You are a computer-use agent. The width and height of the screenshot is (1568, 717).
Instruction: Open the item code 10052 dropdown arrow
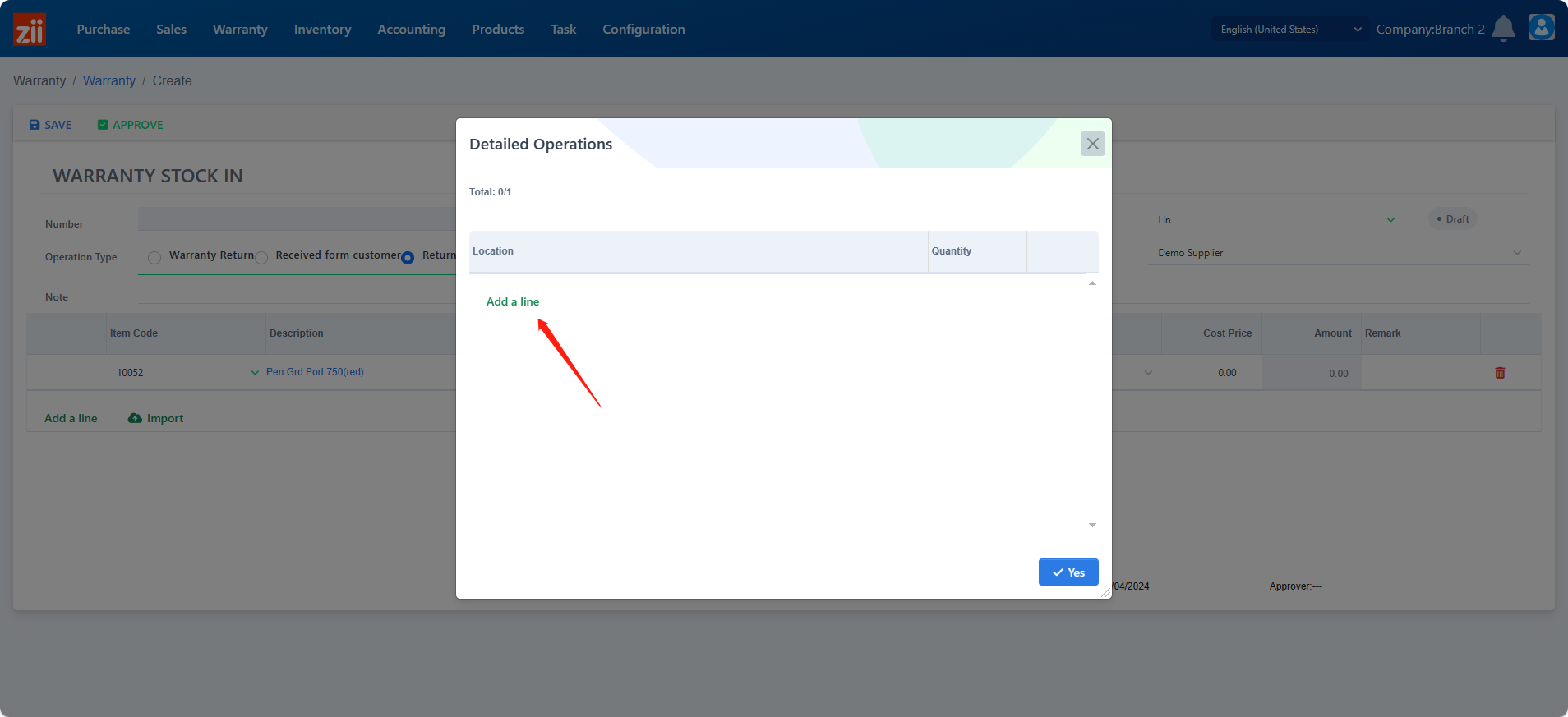[255, 373]
